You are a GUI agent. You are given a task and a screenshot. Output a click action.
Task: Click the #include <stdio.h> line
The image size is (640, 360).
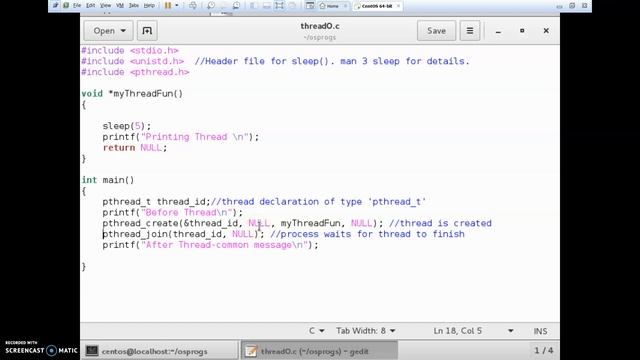[x=130, y=51]
